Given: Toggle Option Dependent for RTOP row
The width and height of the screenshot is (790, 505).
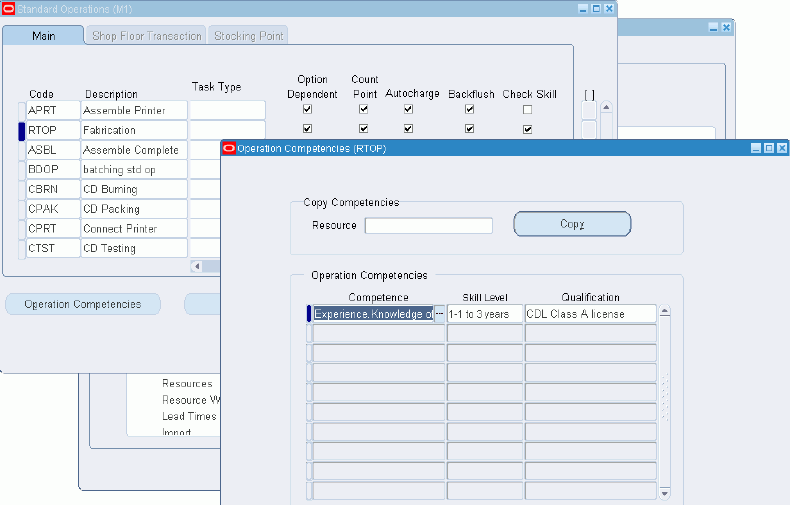Looking at the screenshot, I should click(x=307, y=129).
